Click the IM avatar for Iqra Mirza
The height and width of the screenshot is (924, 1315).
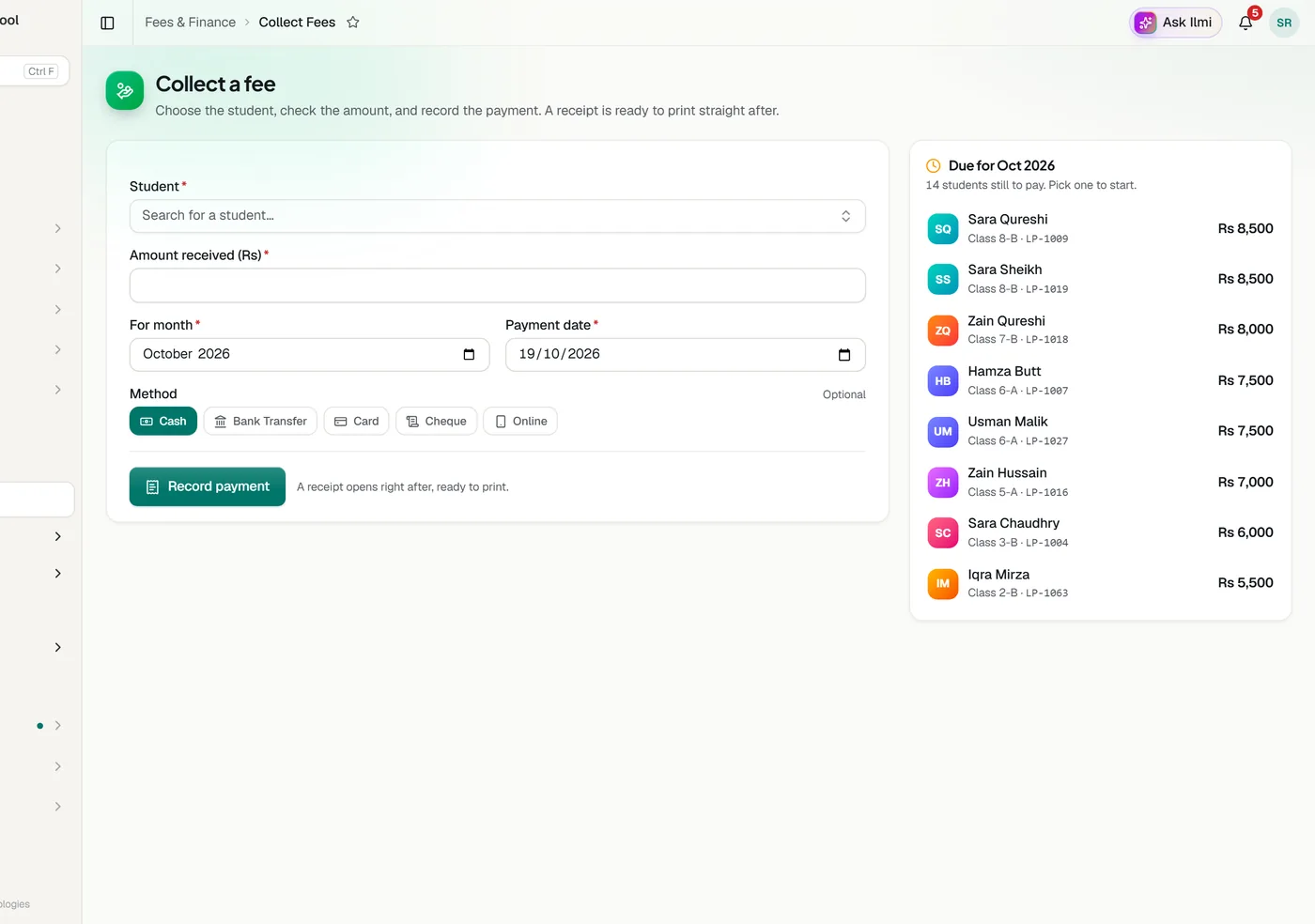tap(943, 583)
